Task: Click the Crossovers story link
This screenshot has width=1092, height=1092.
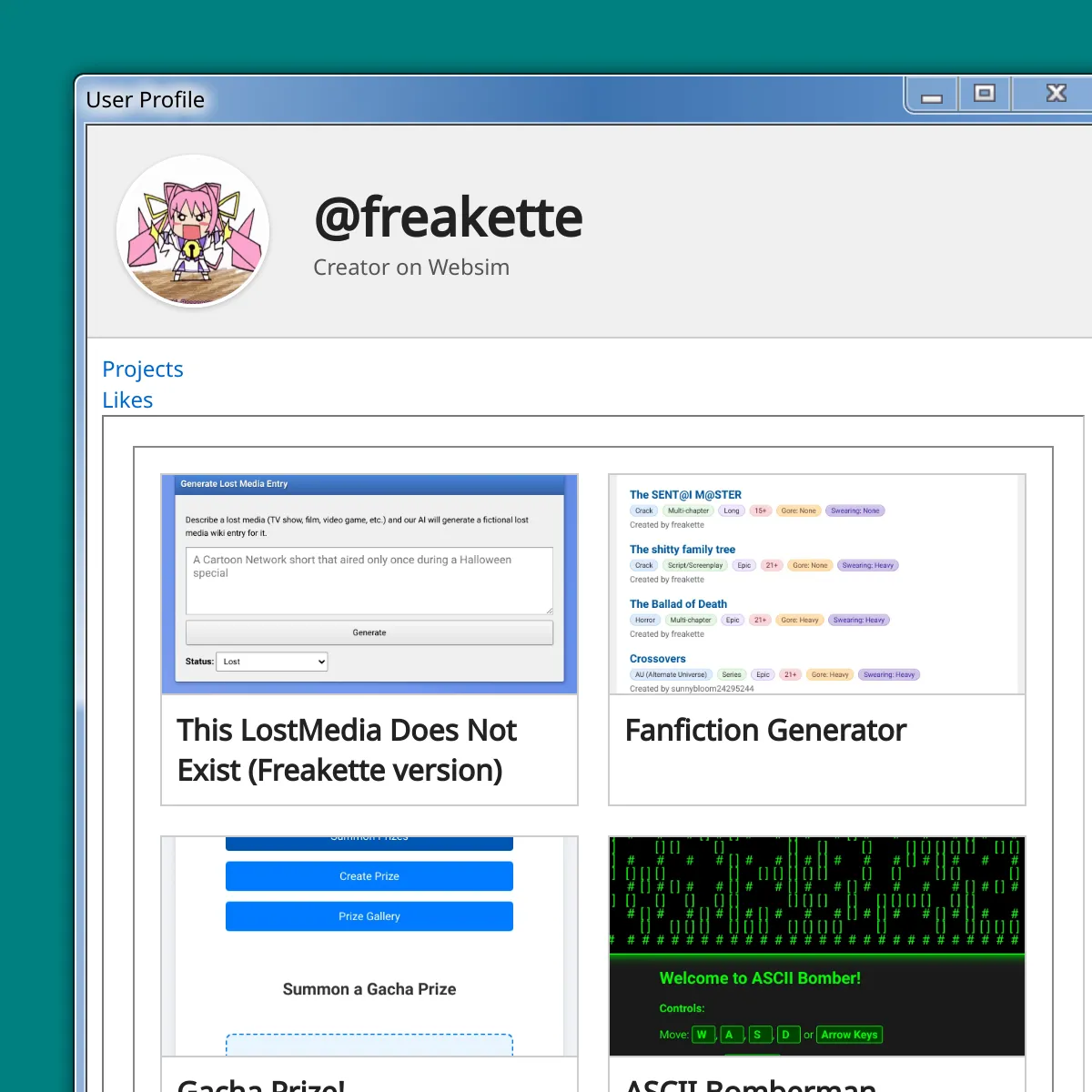Action: [657, 659]
